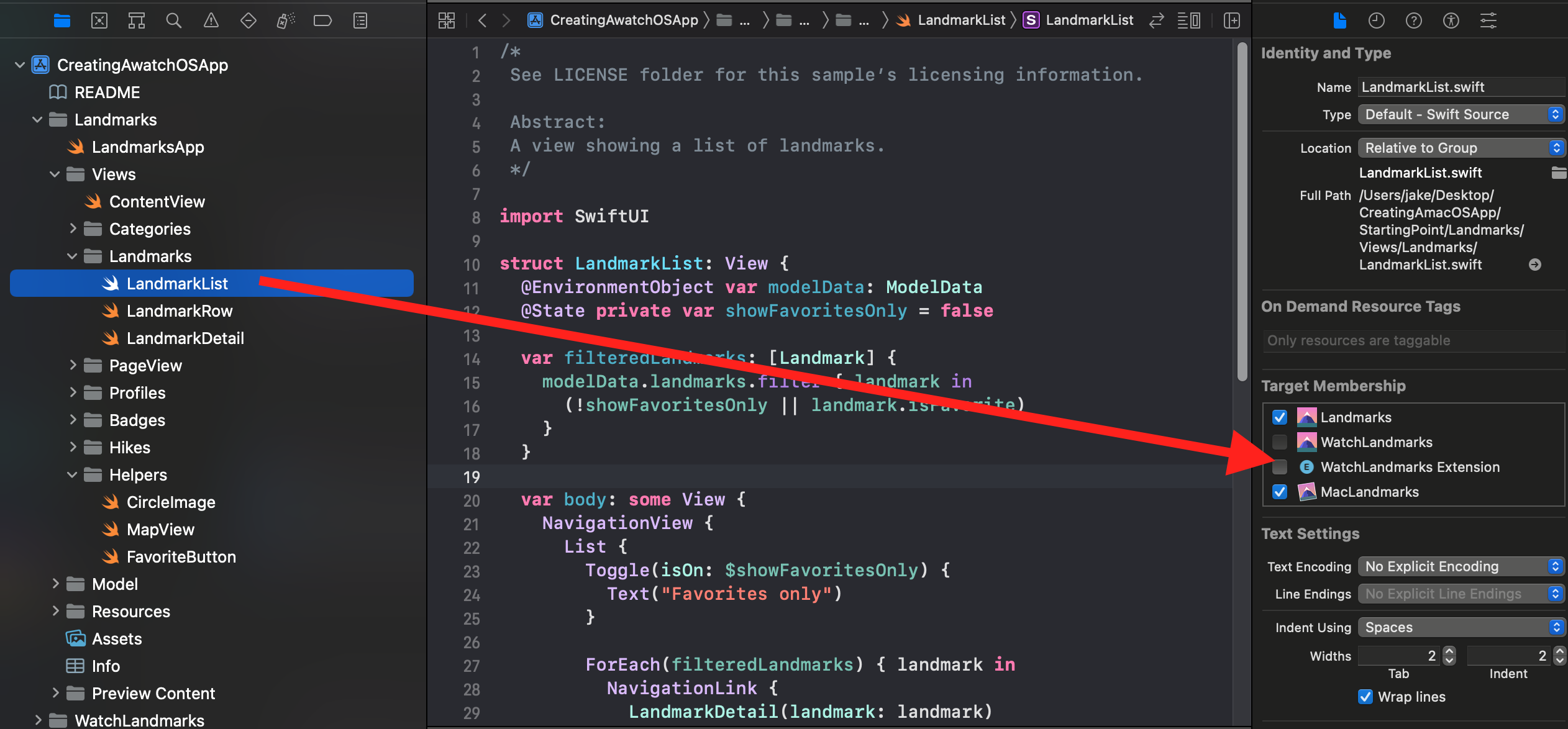This screenshot has width=1568, height=729.
Task: Open the Report navigator icon
Action: 360,20
